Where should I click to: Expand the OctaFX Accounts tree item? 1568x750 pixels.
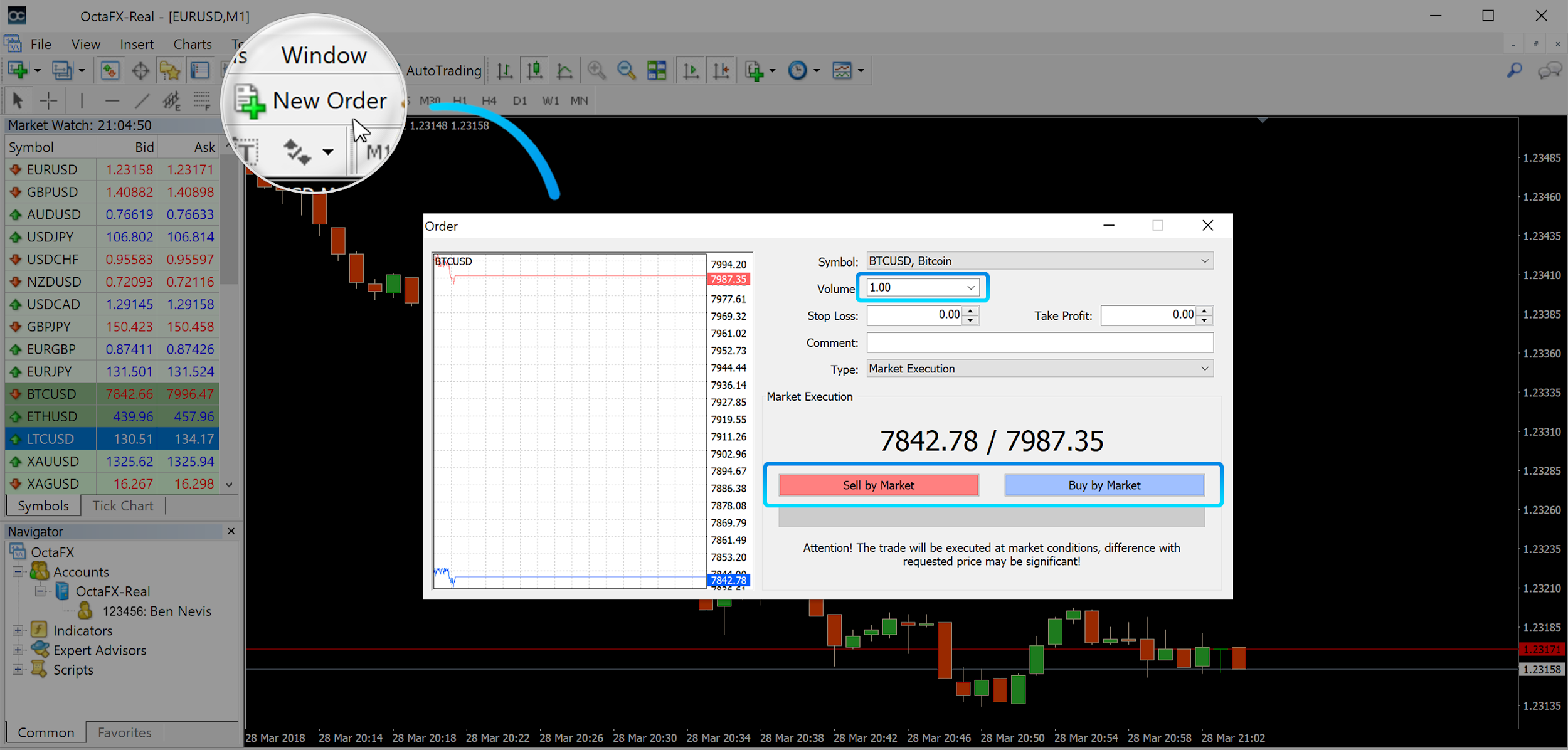[x=18, y=572]
